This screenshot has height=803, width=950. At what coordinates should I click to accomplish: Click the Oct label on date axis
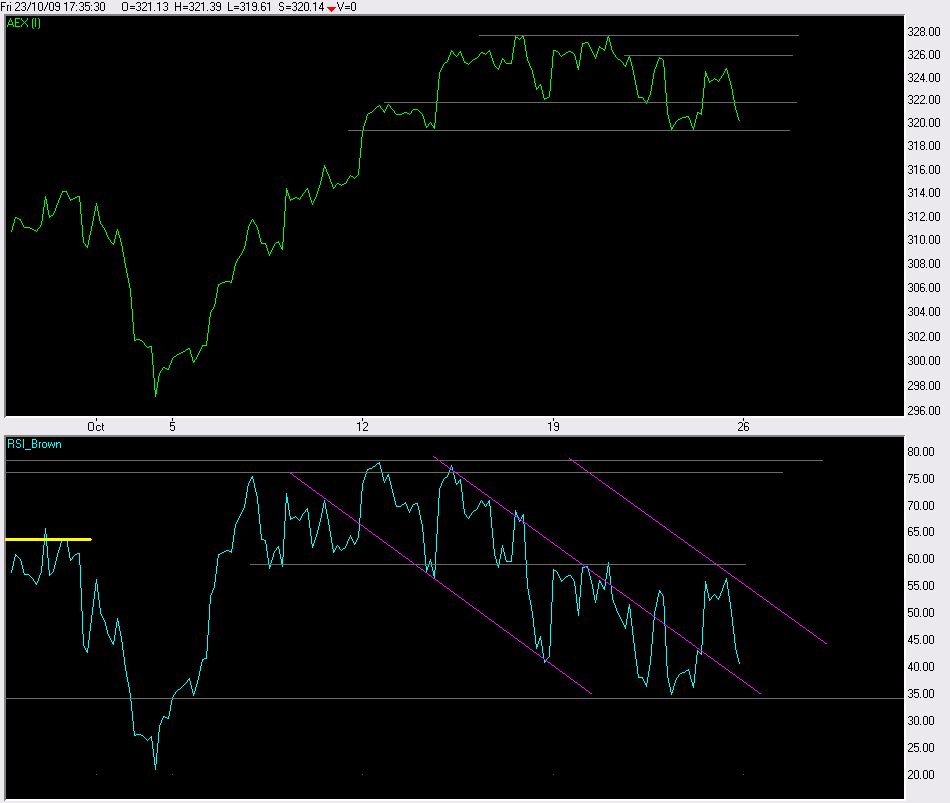[96, 426]
